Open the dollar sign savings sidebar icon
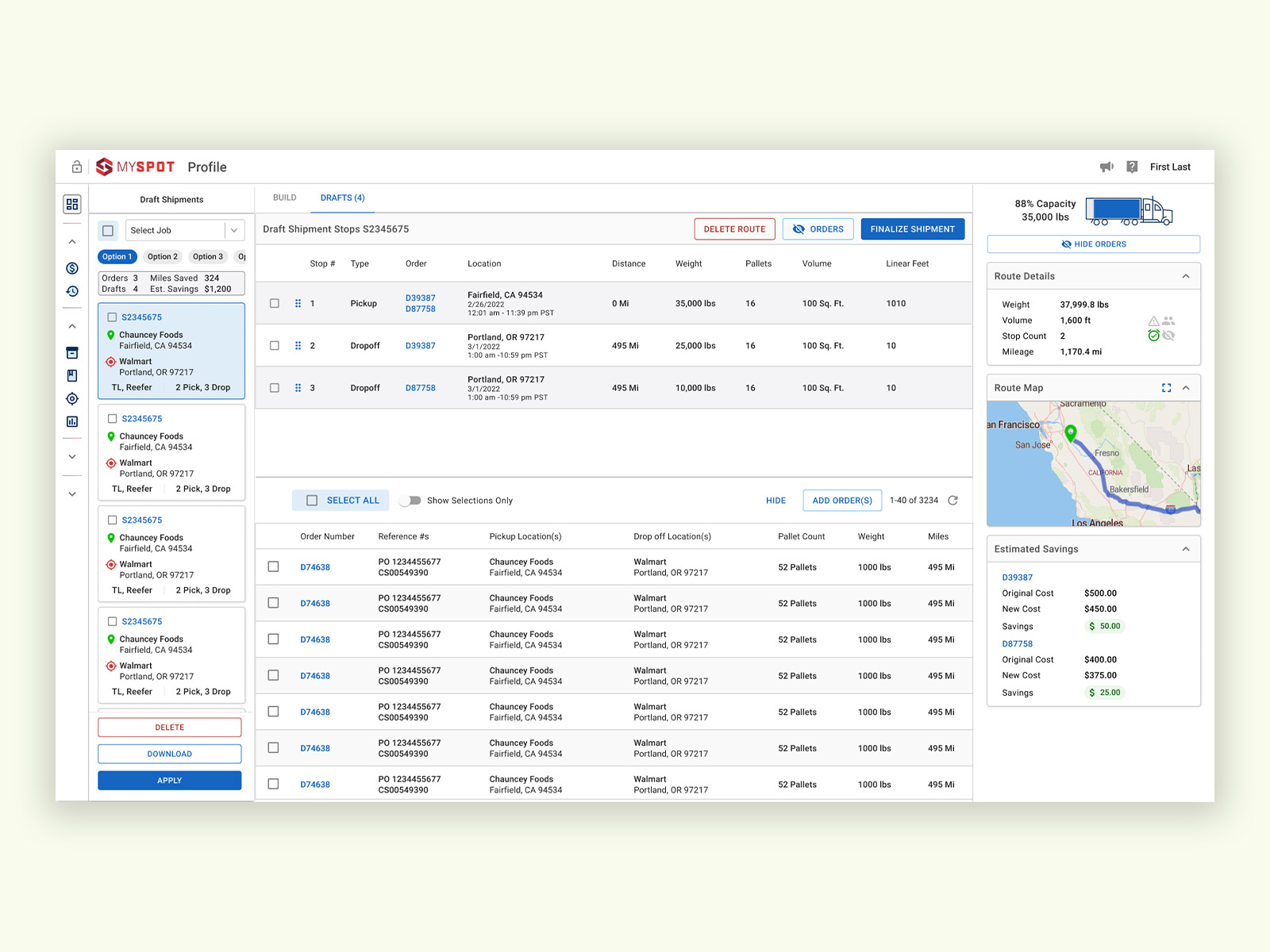 pyautogui.click(x=72, y=268)
